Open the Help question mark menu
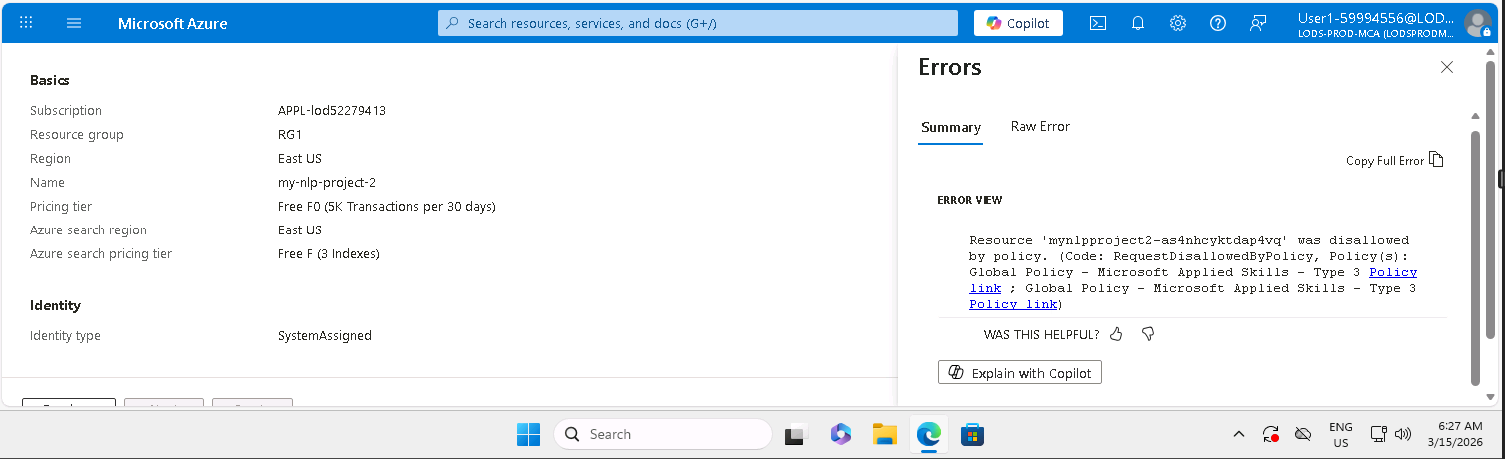Screen dimensions: 1505x460 click(x=1218, y=23)
